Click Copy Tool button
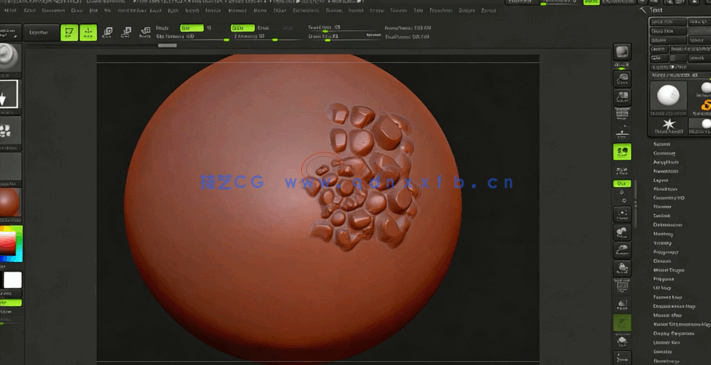Image resolution: width=711 pixels, height=365 pixels. (668, 31)
